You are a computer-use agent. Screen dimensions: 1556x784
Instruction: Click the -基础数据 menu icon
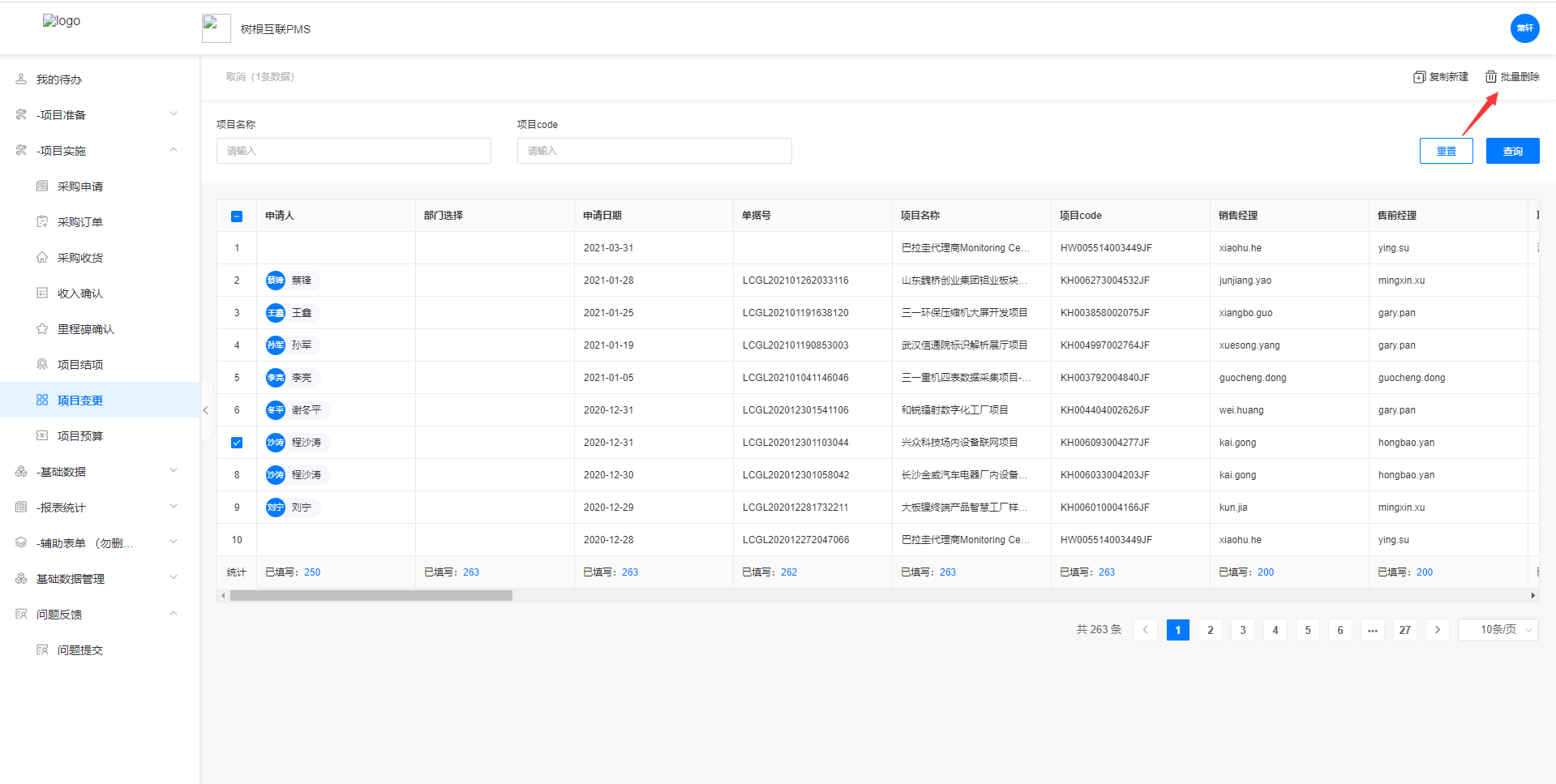coord(21,472)
